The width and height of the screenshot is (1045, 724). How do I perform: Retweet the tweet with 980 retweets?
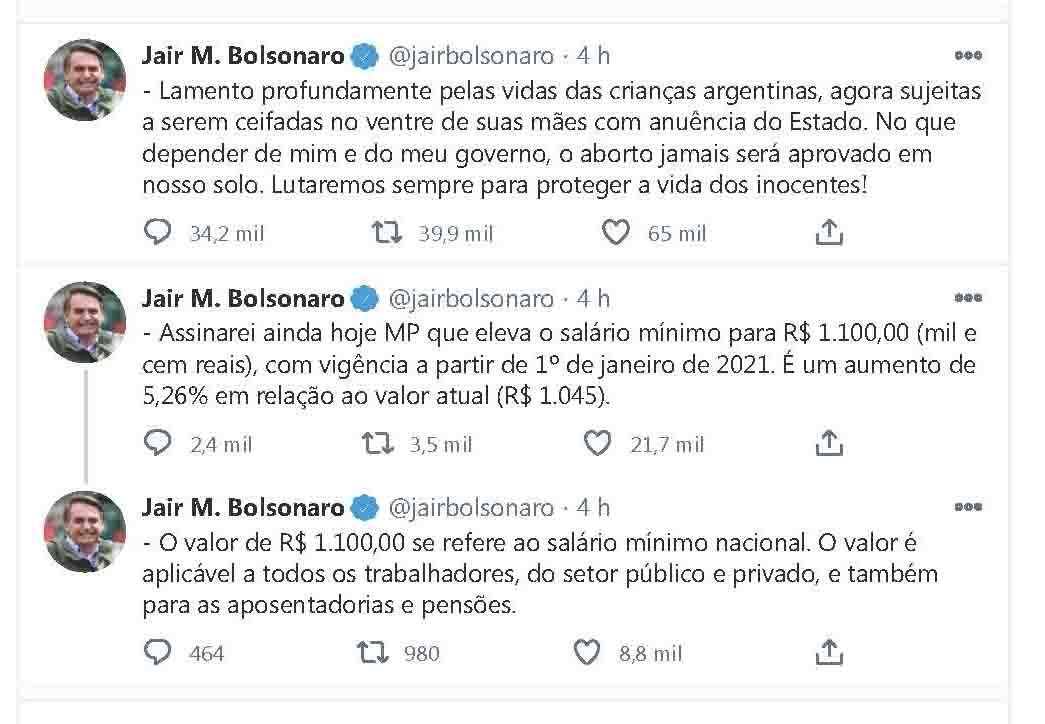click(x=373, y=653)
